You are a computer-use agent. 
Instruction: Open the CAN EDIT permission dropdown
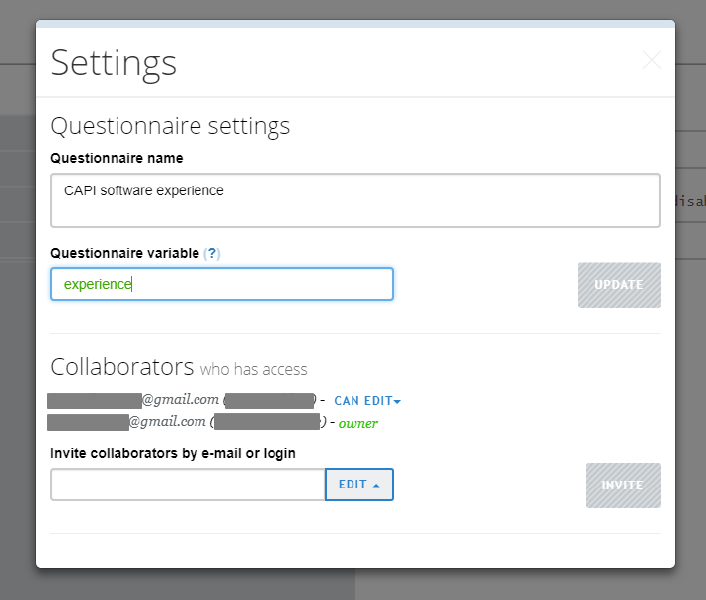[367, 401]
